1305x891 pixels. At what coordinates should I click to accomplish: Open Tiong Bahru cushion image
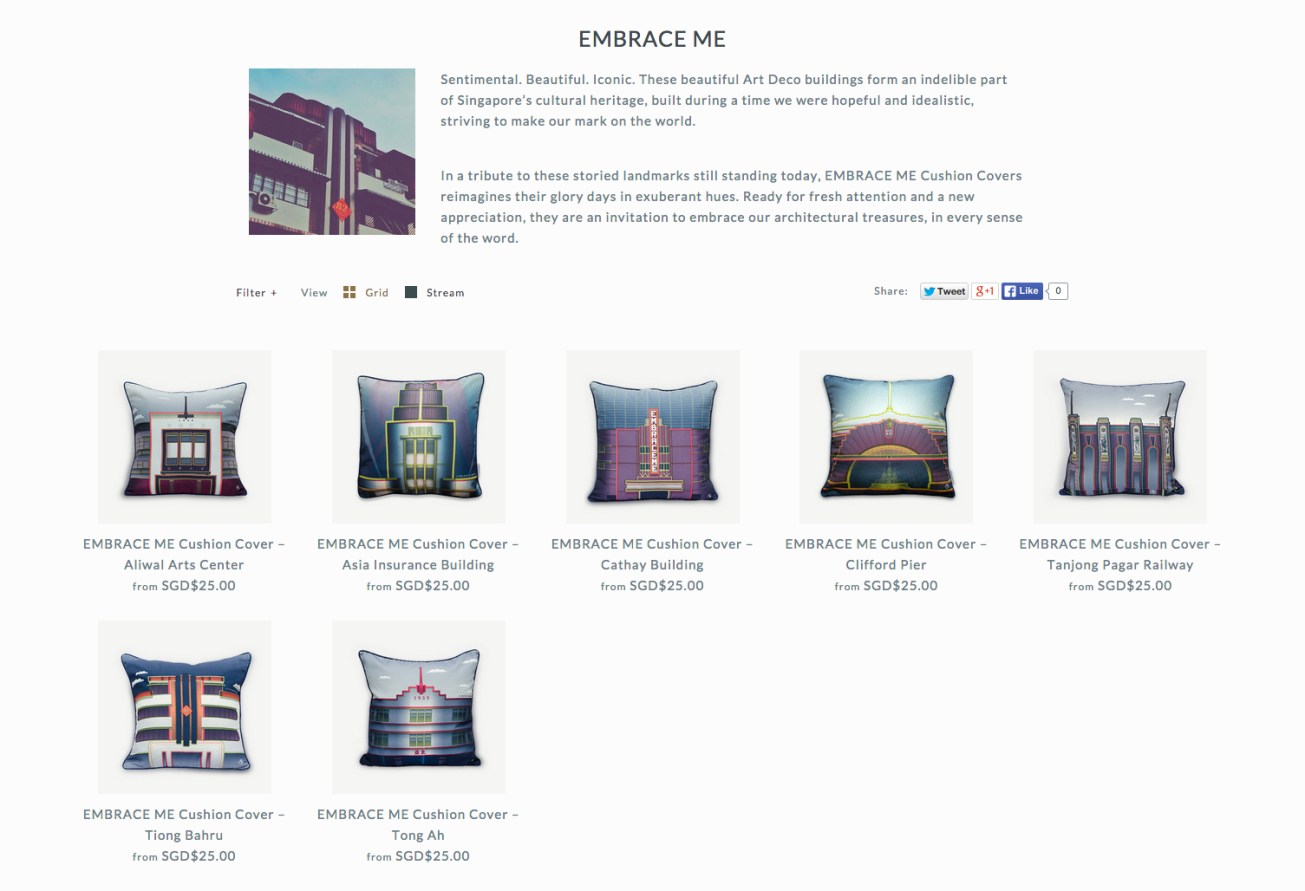pos(184,707)
